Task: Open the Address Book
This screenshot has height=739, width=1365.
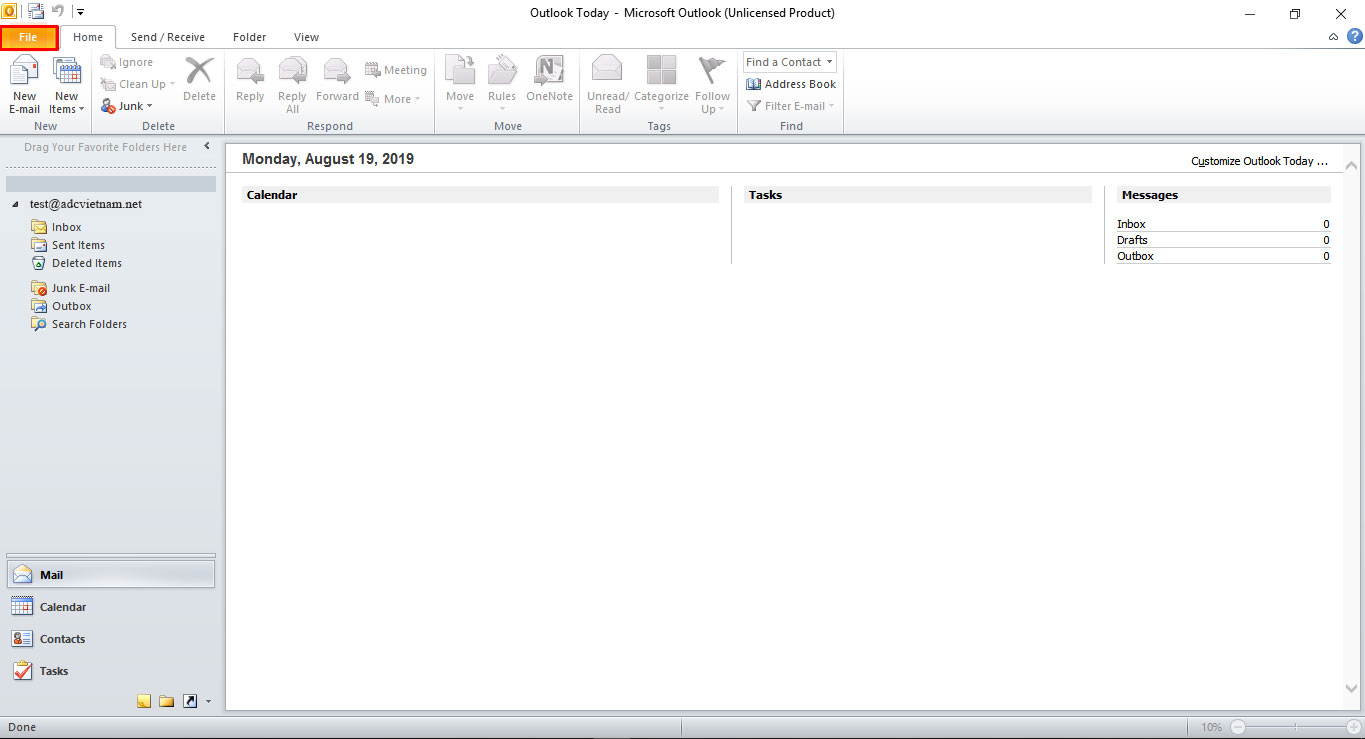Action: coord(791,84)
